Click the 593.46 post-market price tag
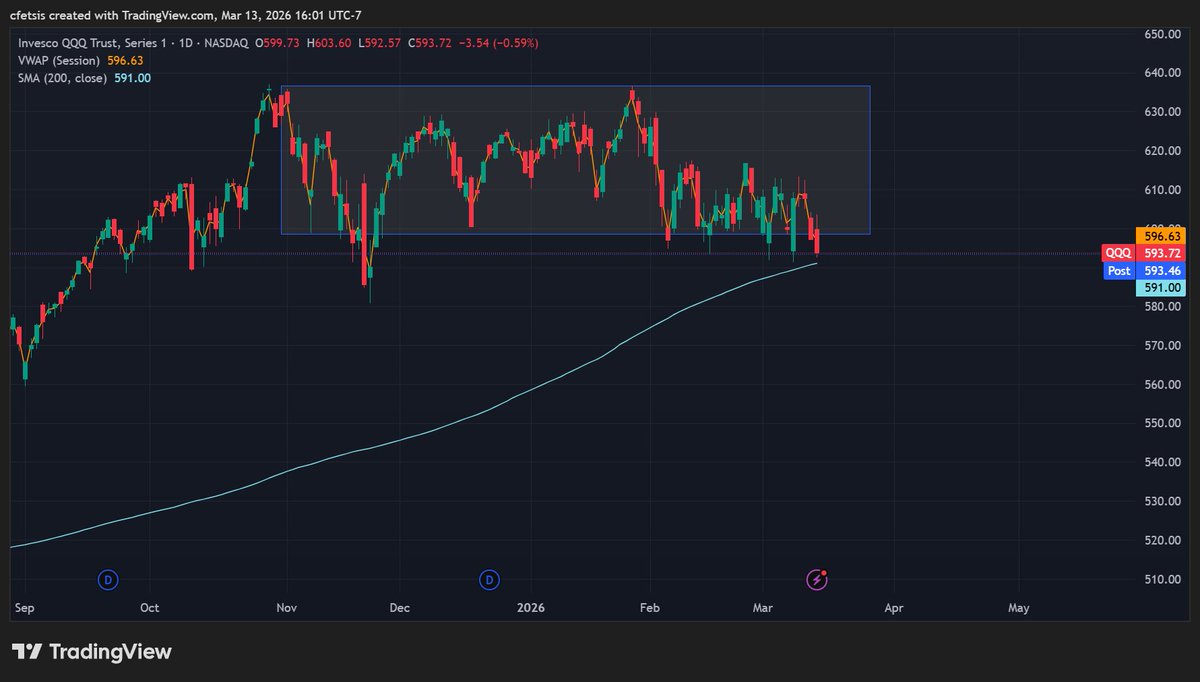 [x=1160, y=271]
